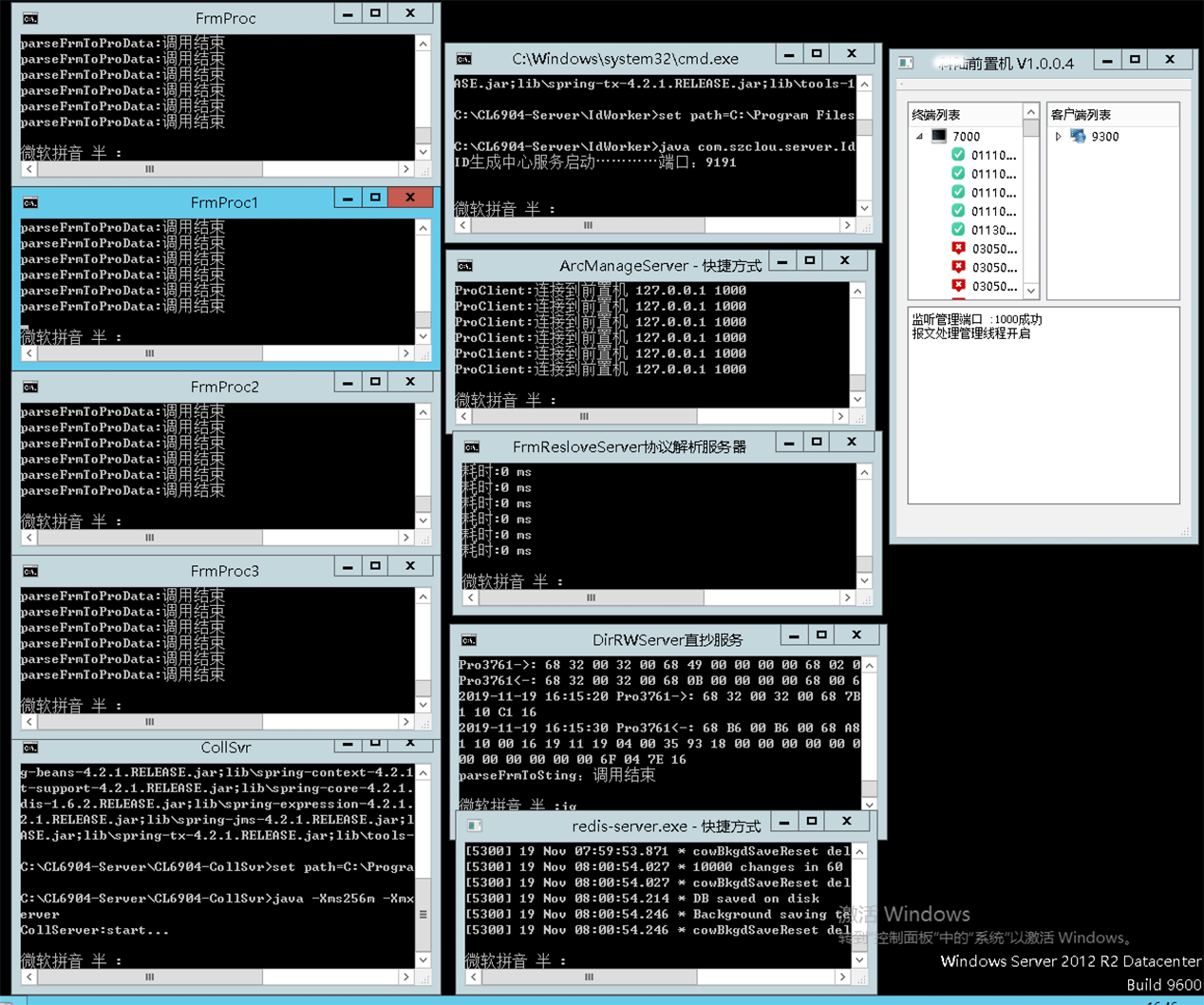1204x1005 pixels.
Task: Click FrmProc1 window's scroll-down arrow
Action: pyautogui.click(x=423, y=336)
